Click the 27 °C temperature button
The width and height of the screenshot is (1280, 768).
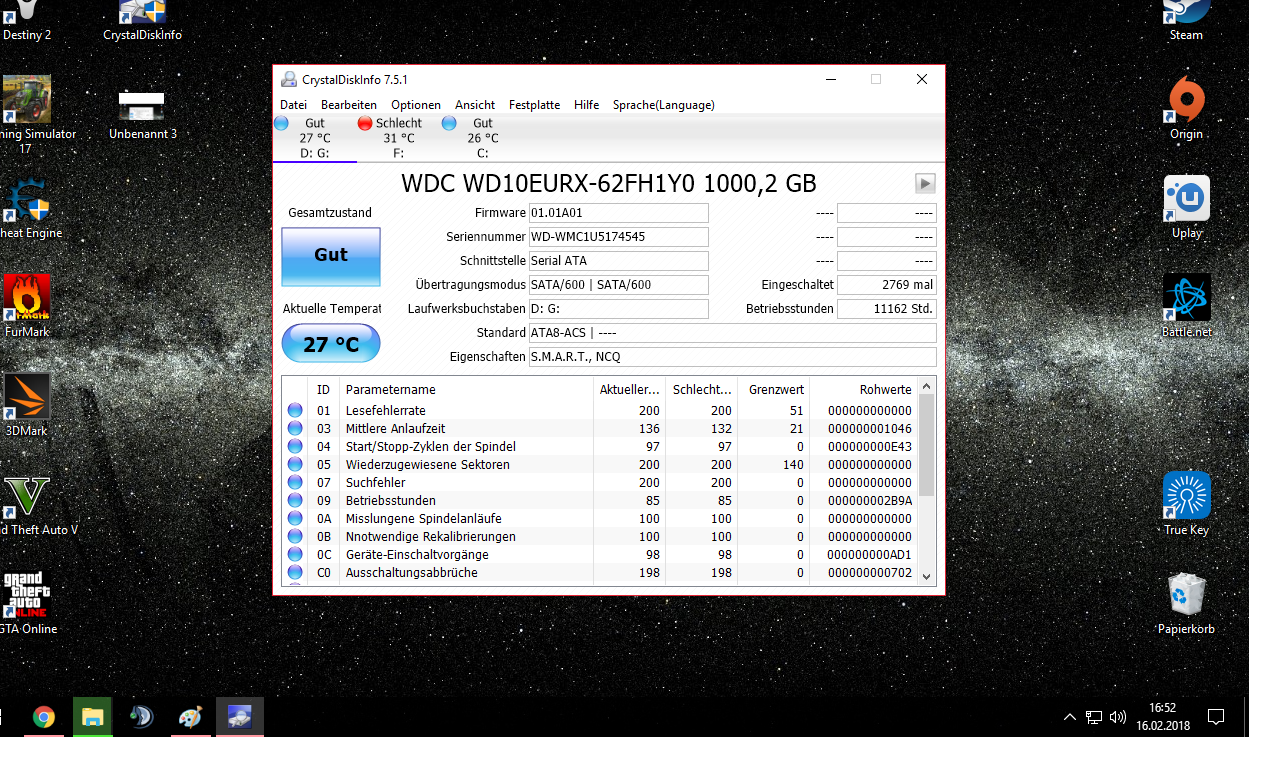tap(331, 344)
